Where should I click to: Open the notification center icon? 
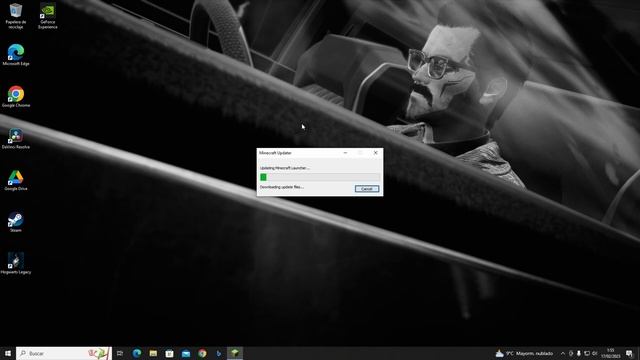[x=629, y=353]
